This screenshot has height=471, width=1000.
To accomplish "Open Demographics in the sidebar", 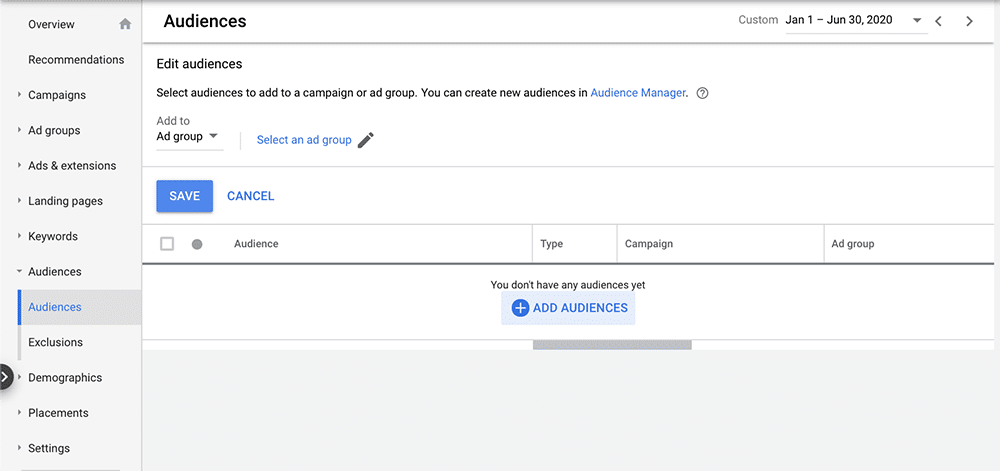I will pos(65,377).
